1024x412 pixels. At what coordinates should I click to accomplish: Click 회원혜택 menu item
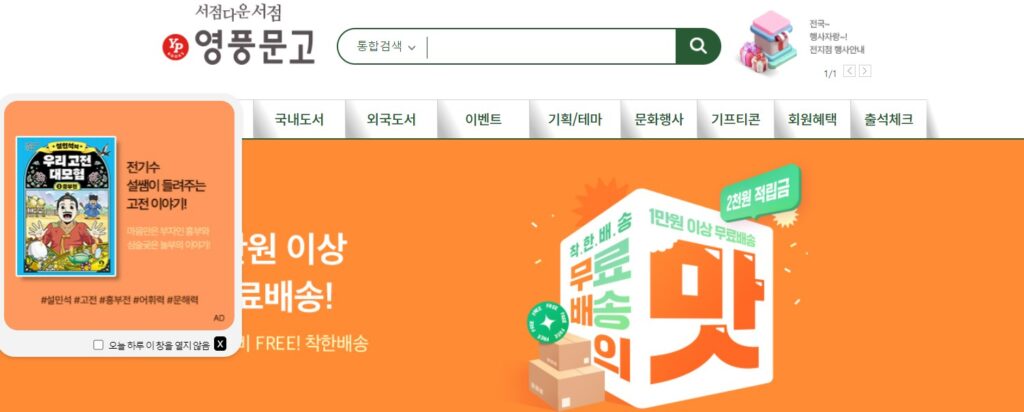[x=812, y=119]
